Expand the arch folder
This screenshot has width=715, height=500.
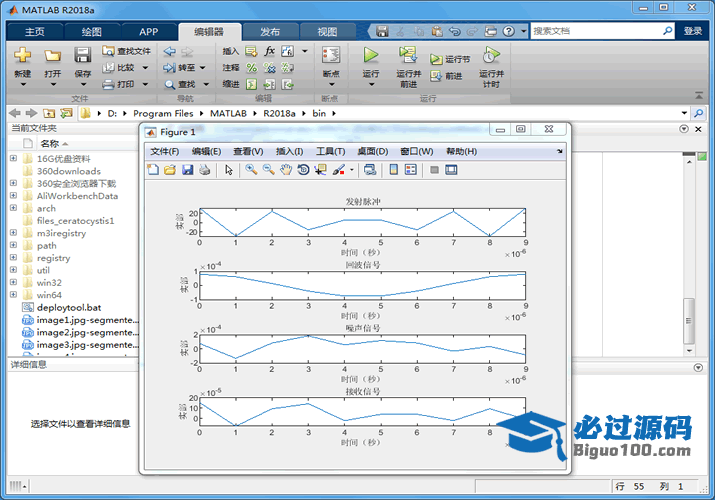pyautogui.click(x=13, y=208)
